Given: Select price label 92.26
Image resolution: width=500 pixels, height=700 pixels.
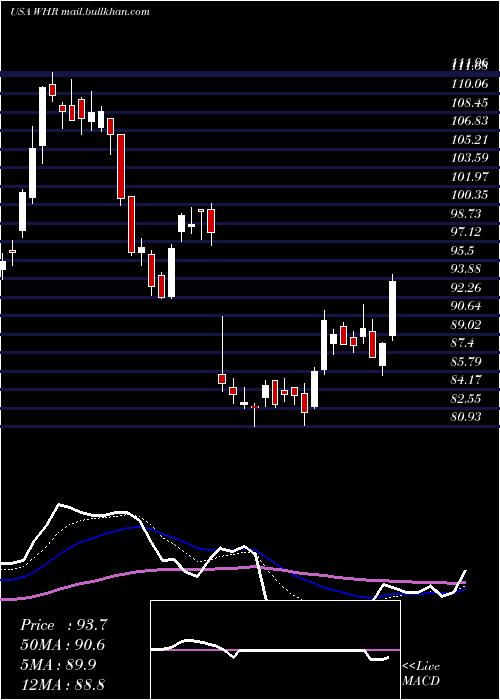Looking at the screenshot, I should (x=466, y=287).
